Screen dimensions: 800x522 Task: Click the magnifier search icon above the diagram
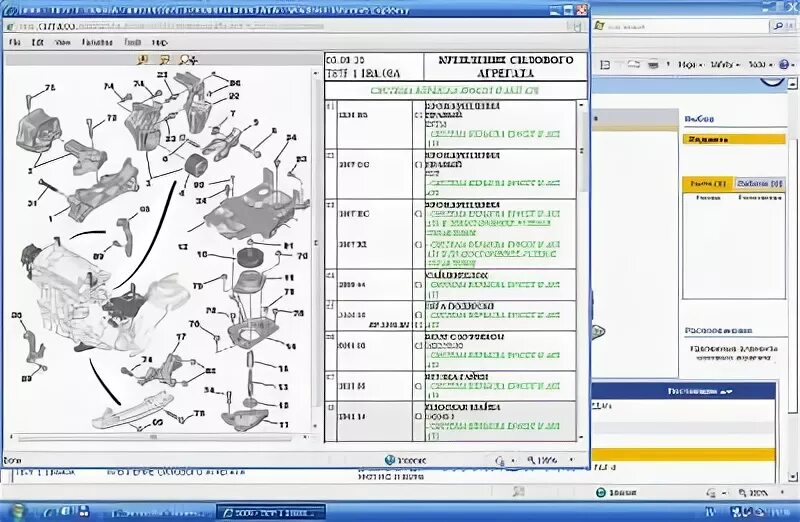coord(187,60)
